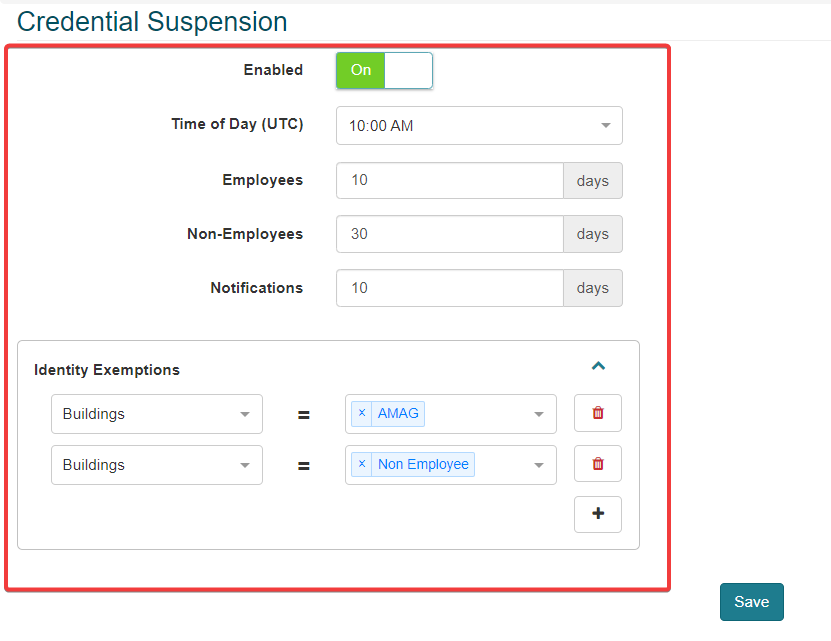Click the Non-Employees days input field
This screenshot has width=831, height=641.
pyautogui.click(x=450, y=234)
